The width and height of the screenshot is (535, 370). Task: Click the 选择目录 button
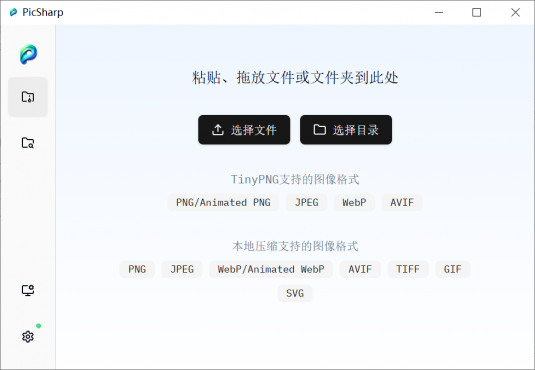pyautogui.click(x=346, y=130)
